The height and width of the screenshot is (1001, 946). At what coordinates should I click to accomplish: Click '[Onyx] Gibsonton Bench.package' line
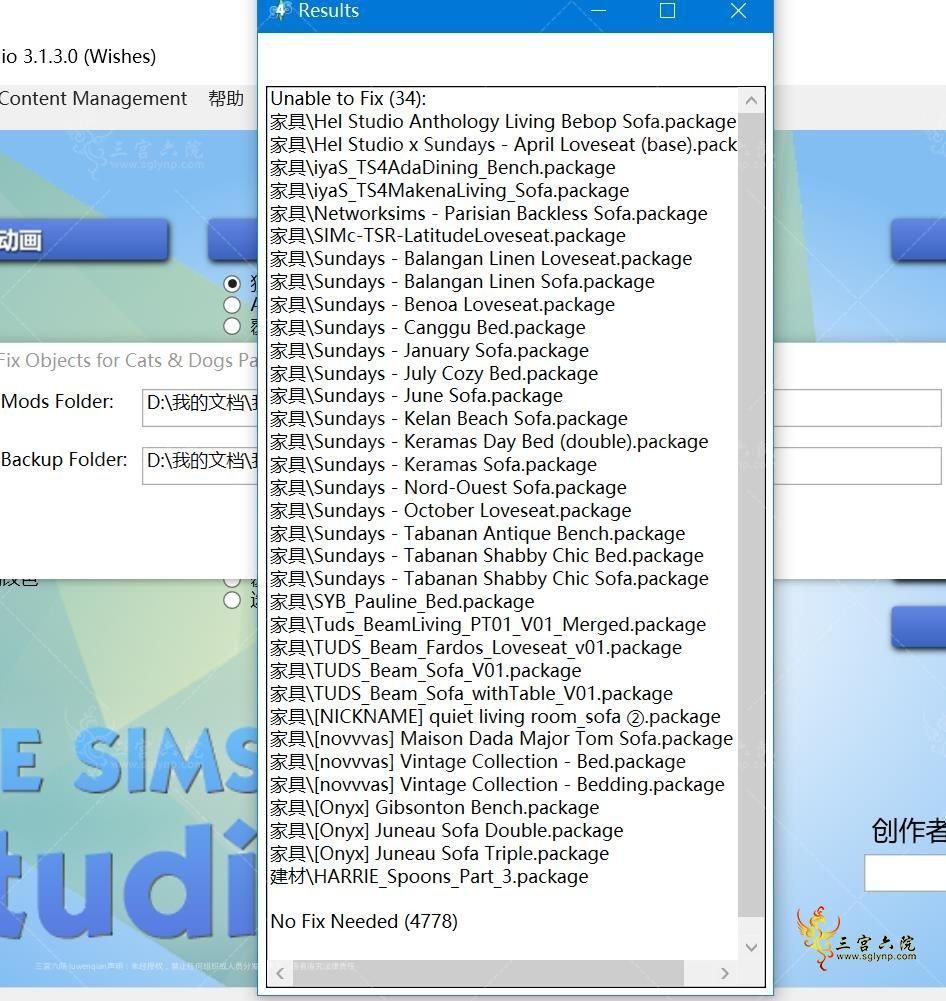click(434, 808)
